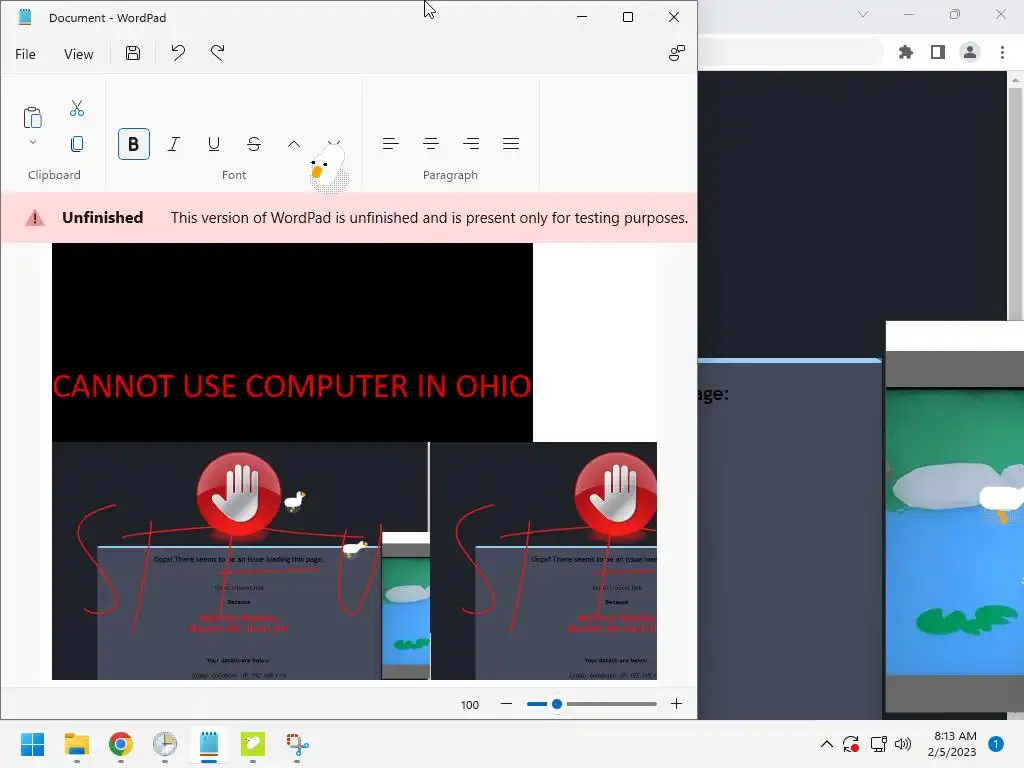This screenshot has height=768, width=1024.
Task: Open the green goose app in taskbar
Action: 253,744
